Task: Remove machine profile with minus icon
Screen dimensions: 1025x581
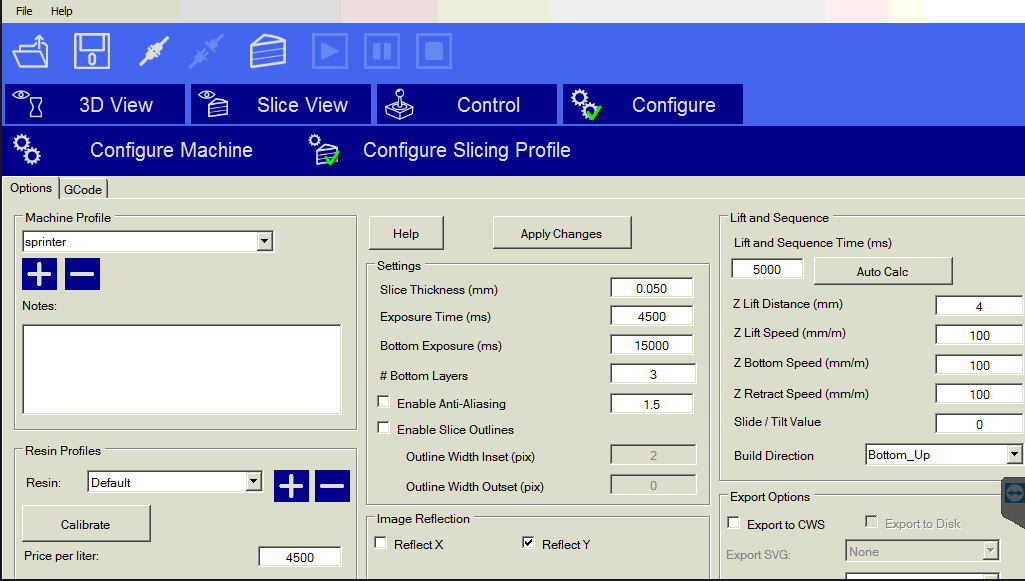Action: pos(82,273)
